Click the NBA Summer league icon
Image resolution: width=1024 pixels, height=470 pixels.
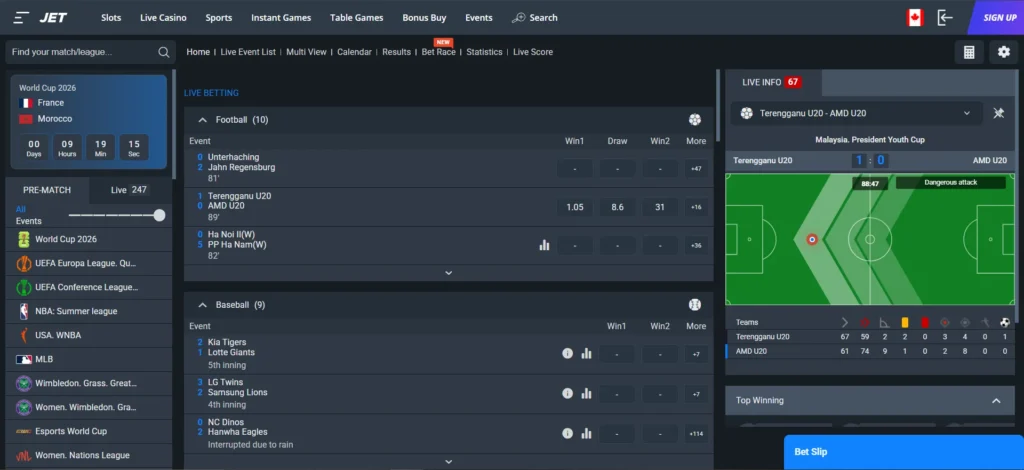click(x=24, y=311)
